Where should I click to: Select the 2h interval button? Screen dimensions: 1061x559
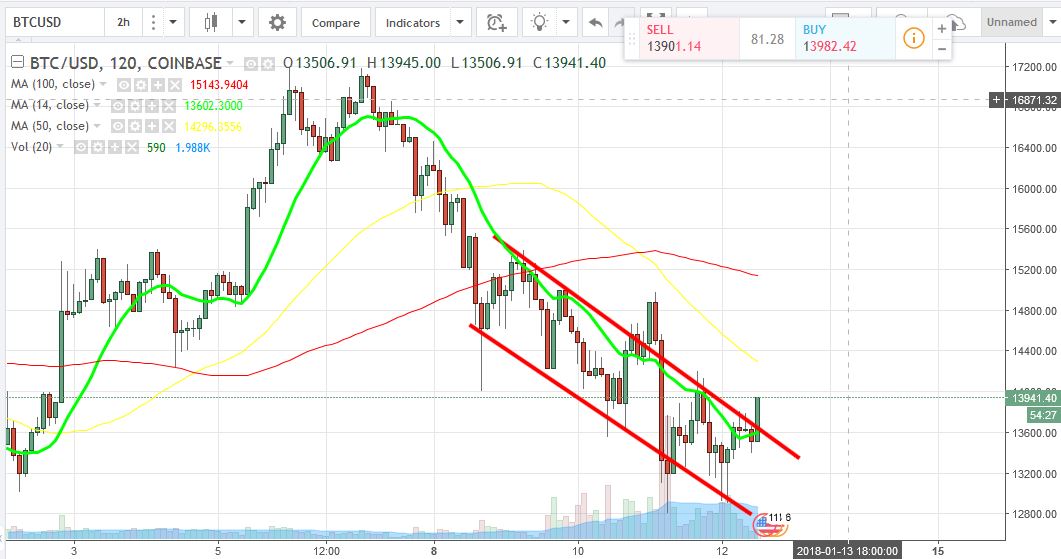tap(123, 22)
